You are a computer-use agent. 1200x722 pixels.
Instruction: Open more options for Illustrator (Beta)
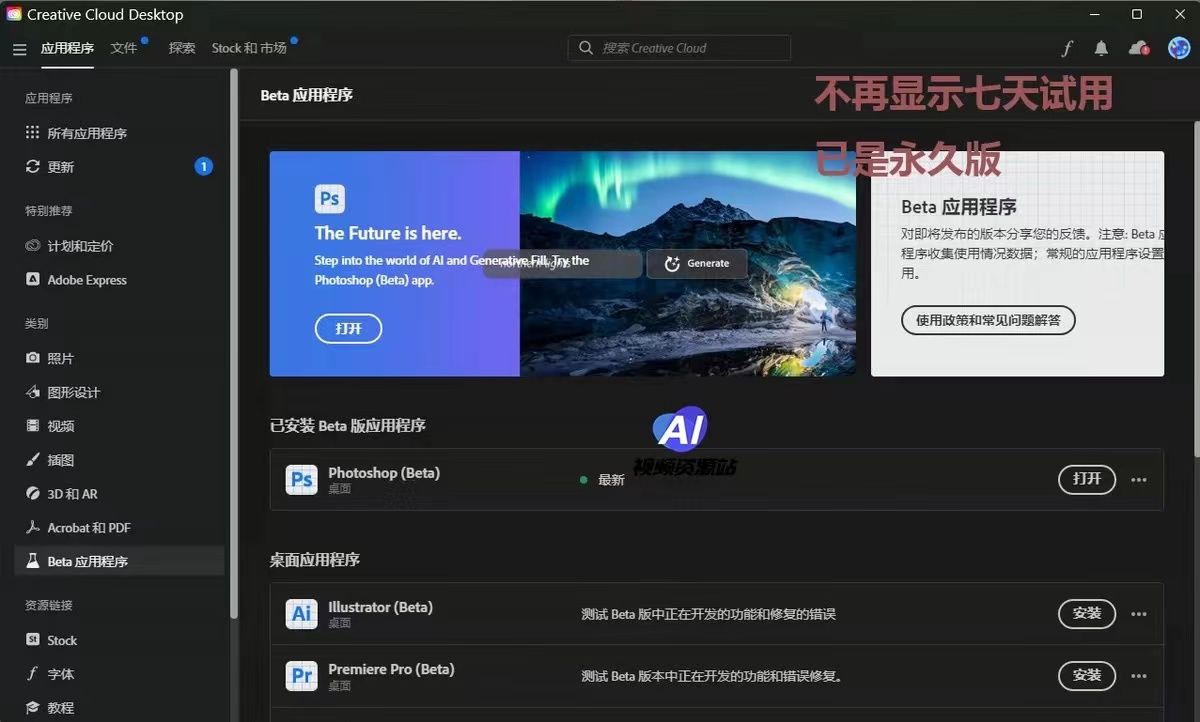click(1139, 614)
